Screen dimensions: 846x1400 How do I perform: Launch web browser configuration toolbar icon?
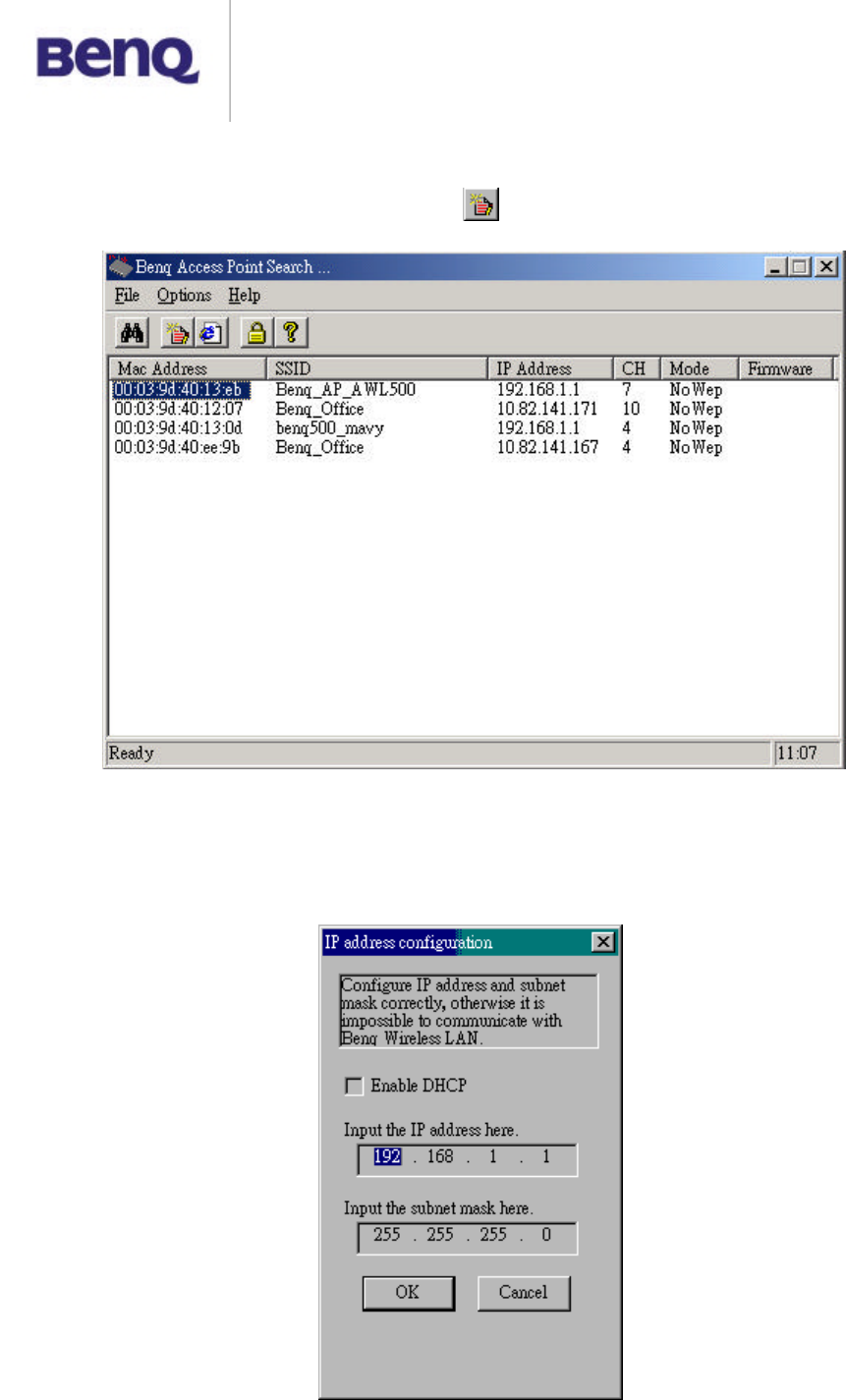click(210, 333)
